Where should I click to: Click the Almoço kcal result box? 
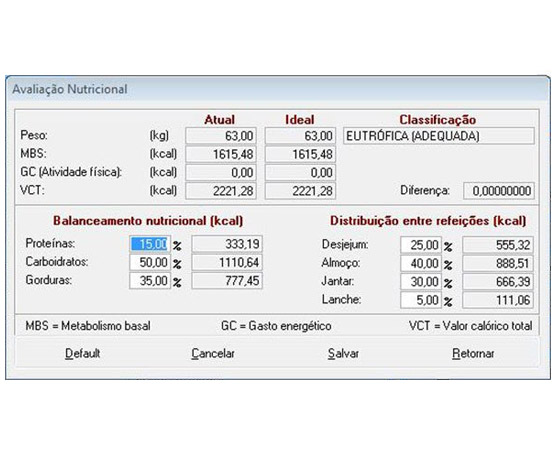(498, 263)
